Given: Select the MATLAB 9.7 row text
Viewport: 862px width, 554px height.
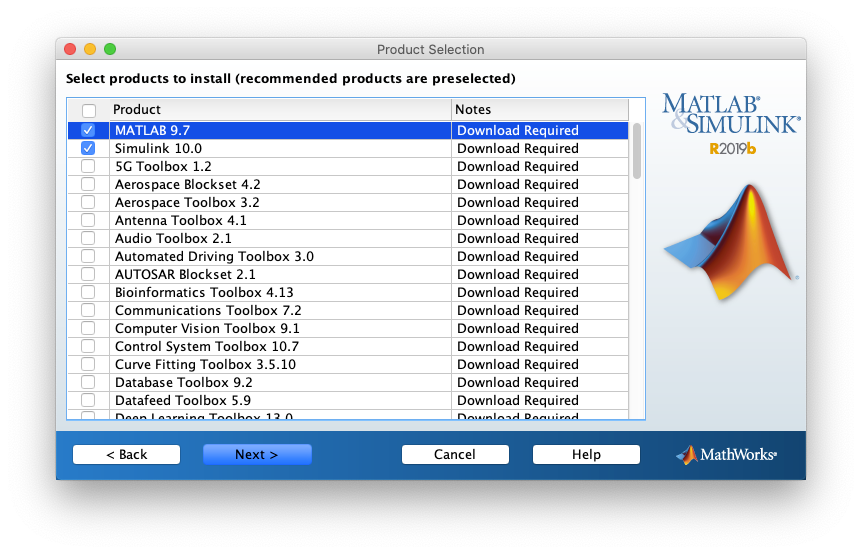Looking at the screenshot, I should [152, 130].
